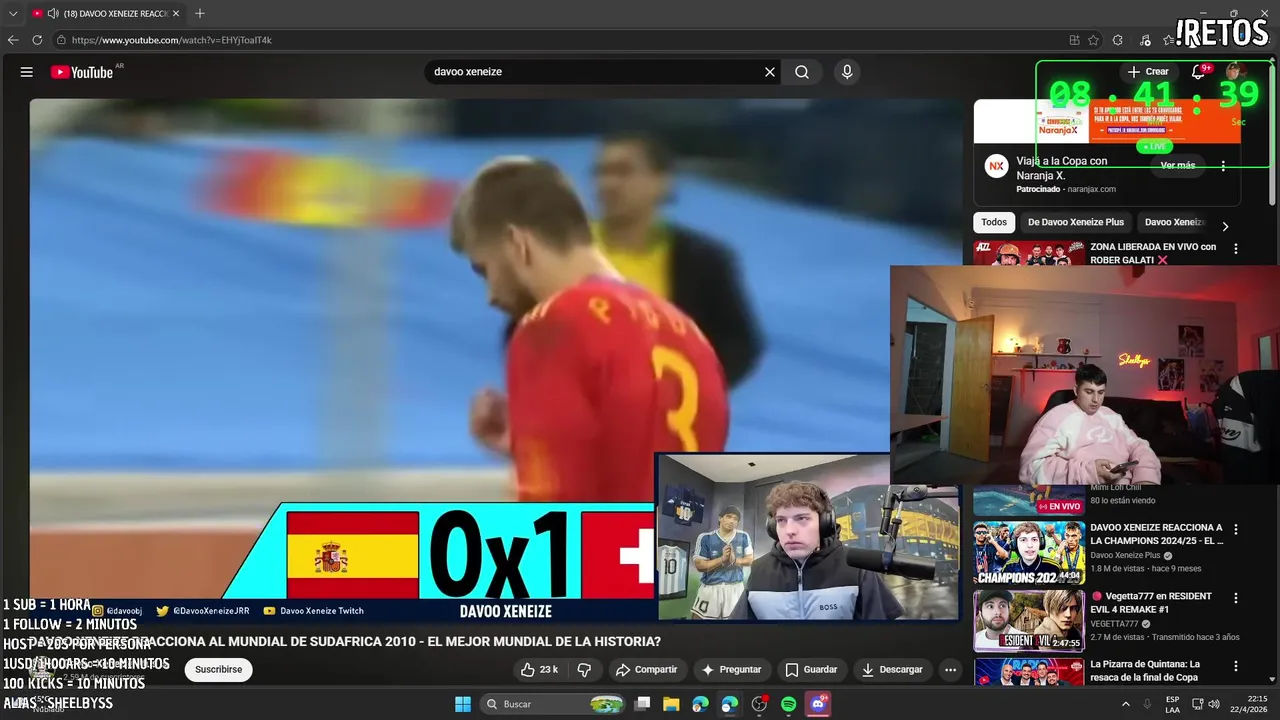Open OBS Studio from the taskbar

pos(759,704)
